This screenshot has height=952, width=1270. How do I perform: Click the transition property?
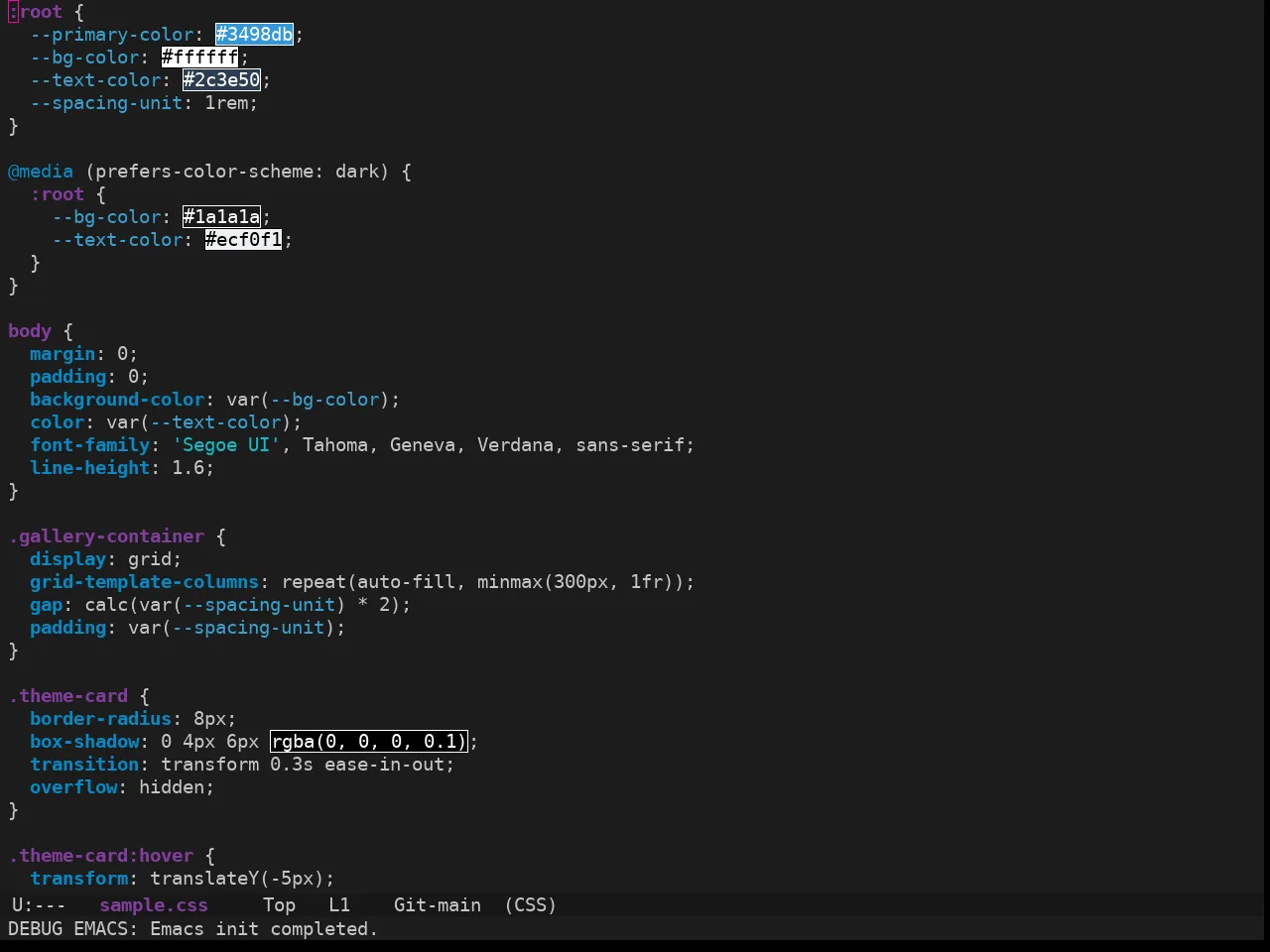(84, 765)
